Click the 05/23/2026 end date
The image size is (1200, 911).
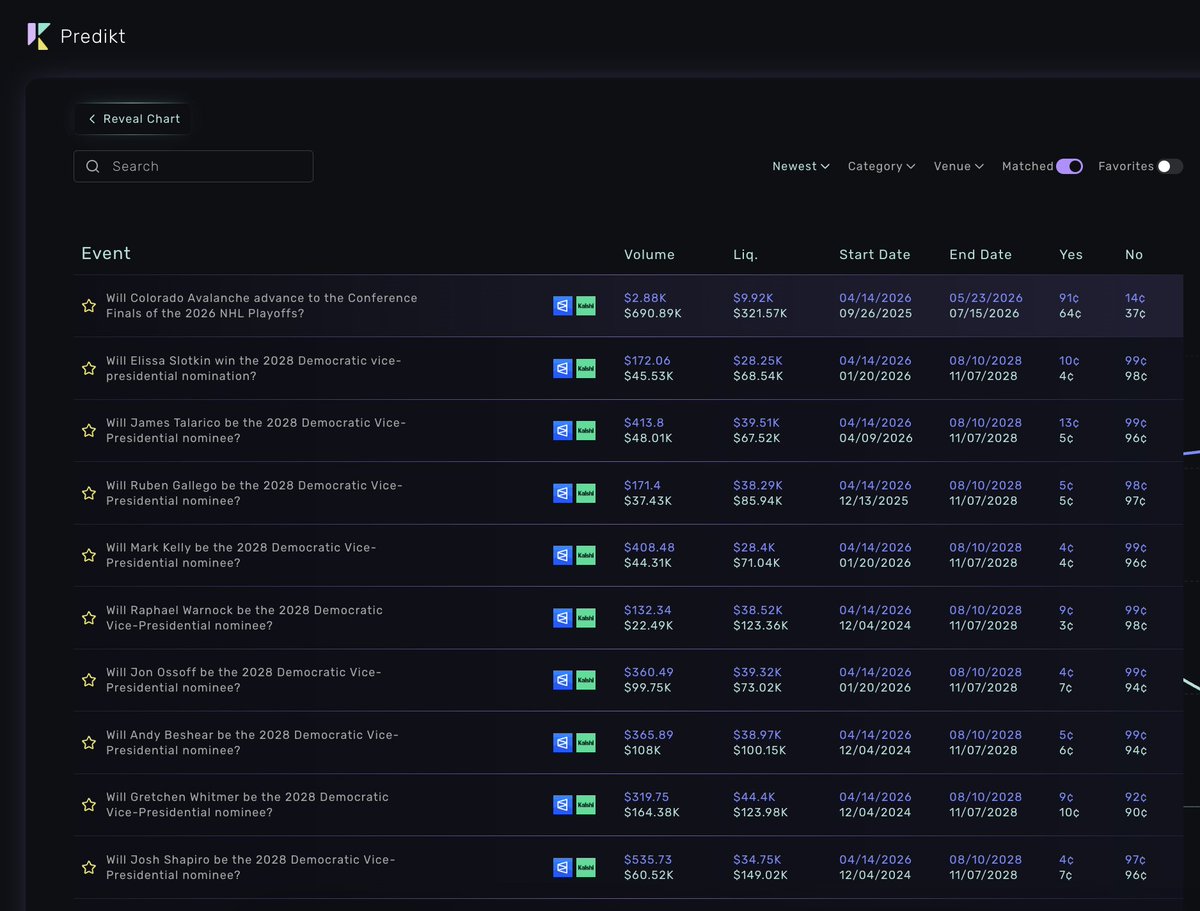[986, 298]
